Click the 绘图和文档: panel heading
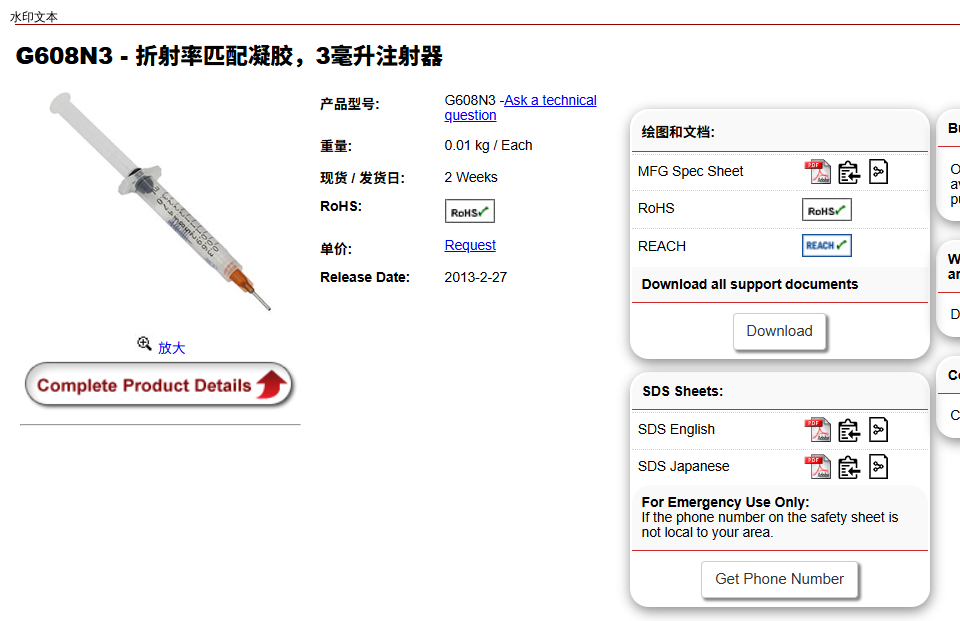 678,132
